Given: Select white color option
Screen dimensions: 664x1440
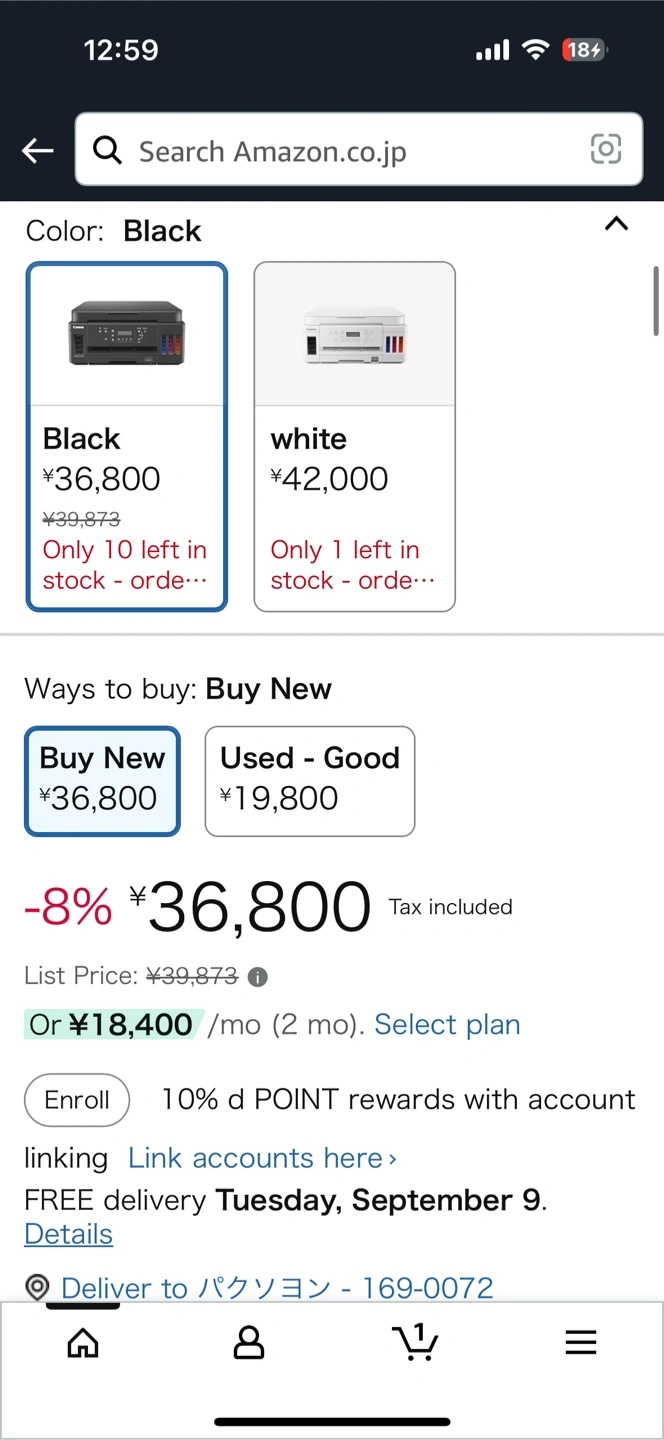Looking at the screenshot, I should point(355,436).
